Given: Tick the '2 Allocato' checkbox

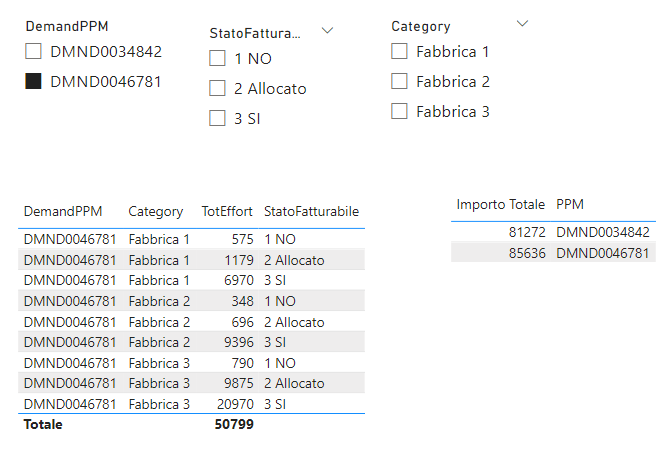Looking at the screenshot, I should (x=217, y=88).
